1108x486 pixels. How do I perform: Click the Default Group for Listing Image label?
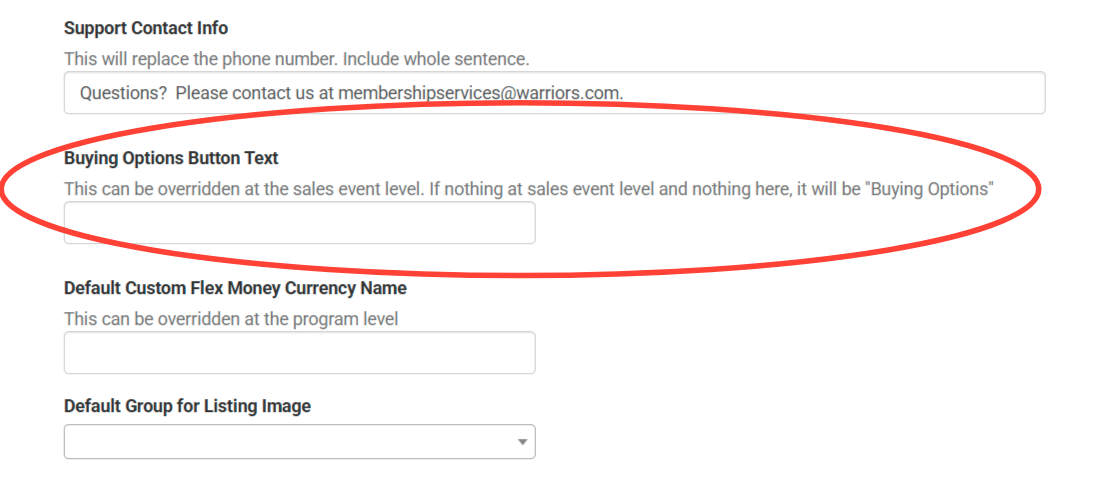pos(187,406)
